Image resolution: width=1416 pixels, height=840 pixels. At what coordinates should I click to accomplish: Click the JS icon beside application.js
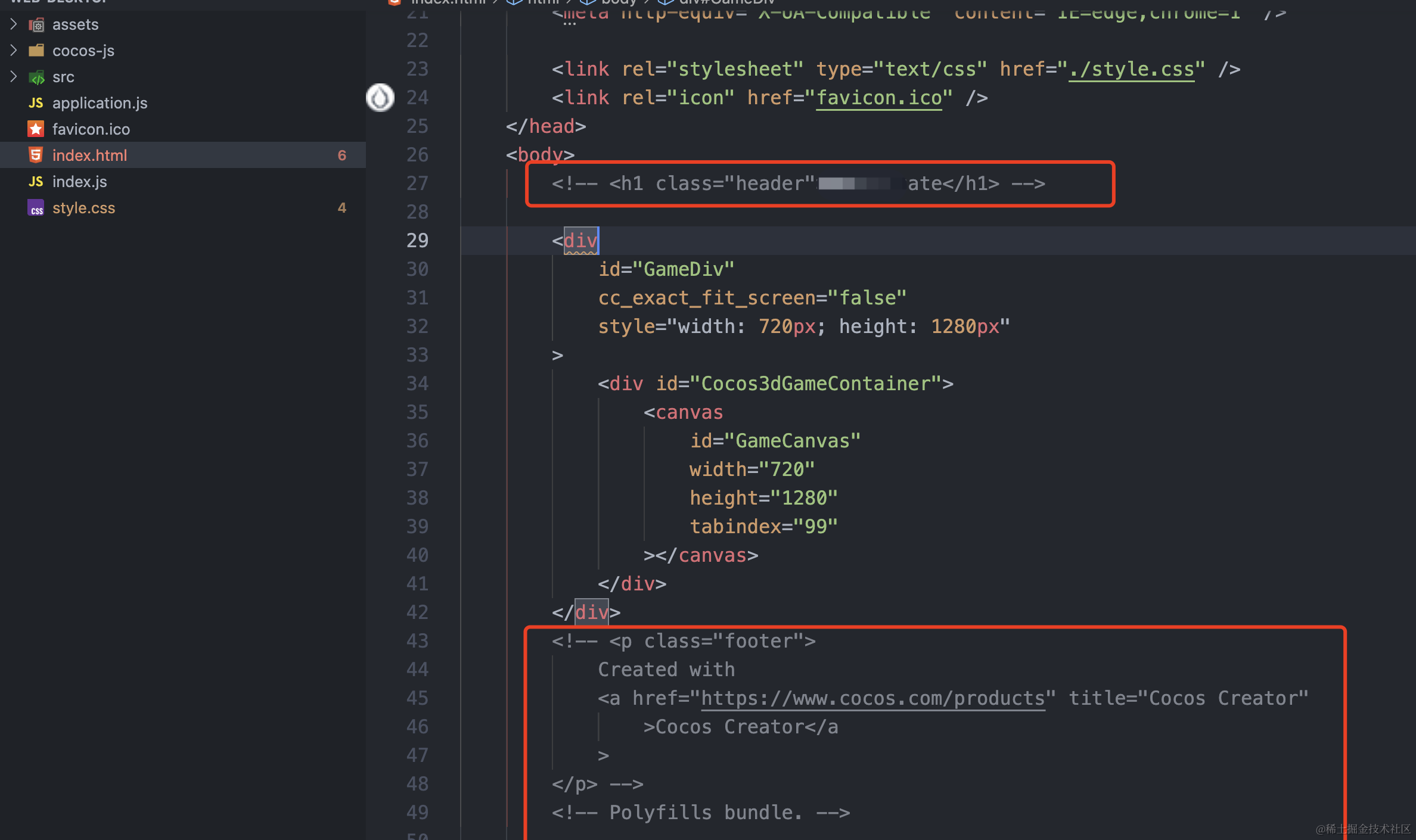coord(36,103)
